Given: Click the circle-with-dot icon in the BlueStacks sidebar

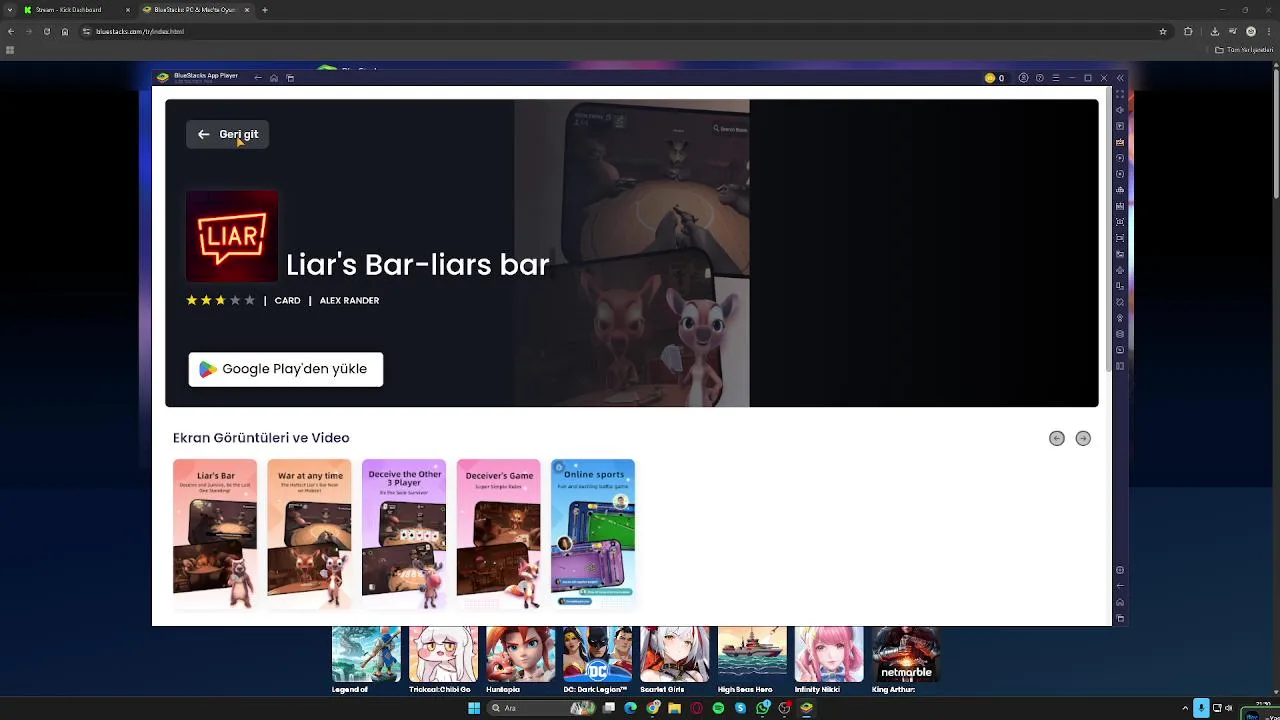Looking at the screenshot, I should point(1120,174).
